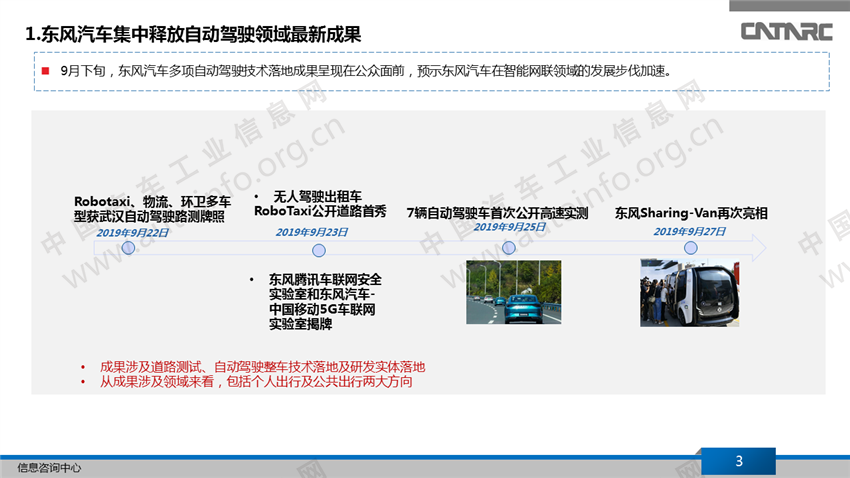This screenshot has height=478, width=850.
Task: Select text 东风Sharing-Van再次亮相
Action: (691, 213)
